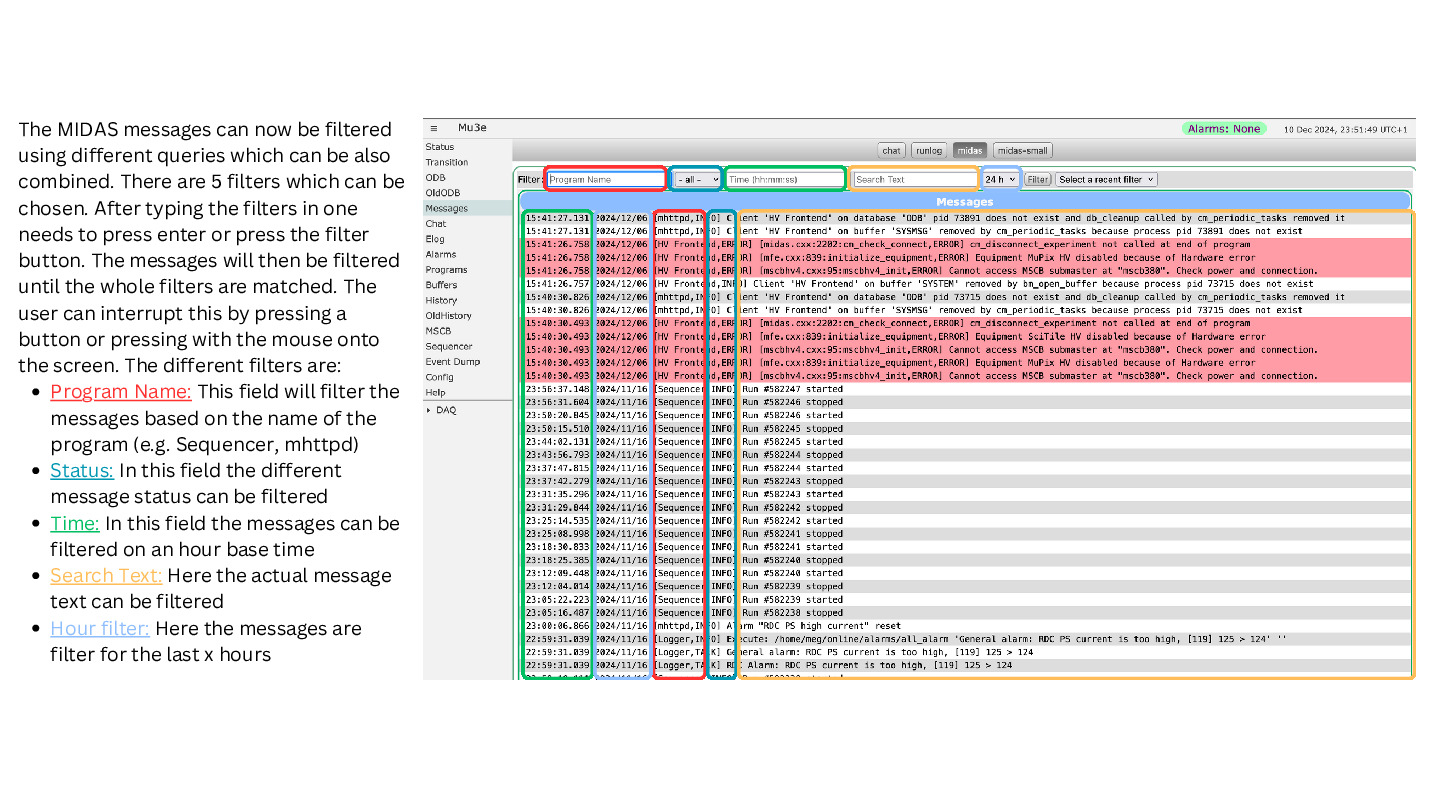The height and width of the screenshot is (810, 1440).
Task: Click the Mu3e experiment title
Action: (x=473, y=128)
